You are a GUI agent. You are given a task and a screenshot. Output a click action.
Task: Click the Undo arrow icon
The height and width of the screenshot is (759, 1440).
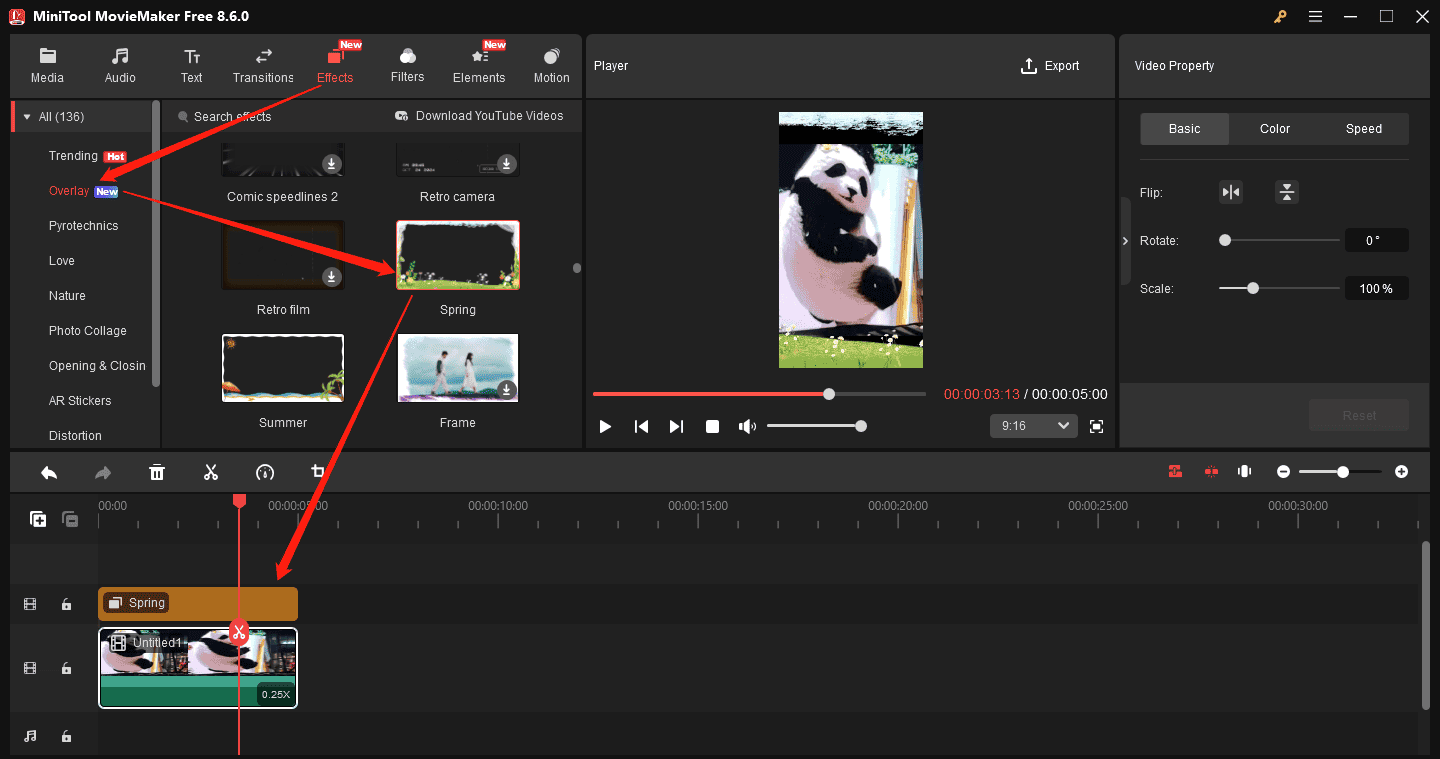click(49, 471)
